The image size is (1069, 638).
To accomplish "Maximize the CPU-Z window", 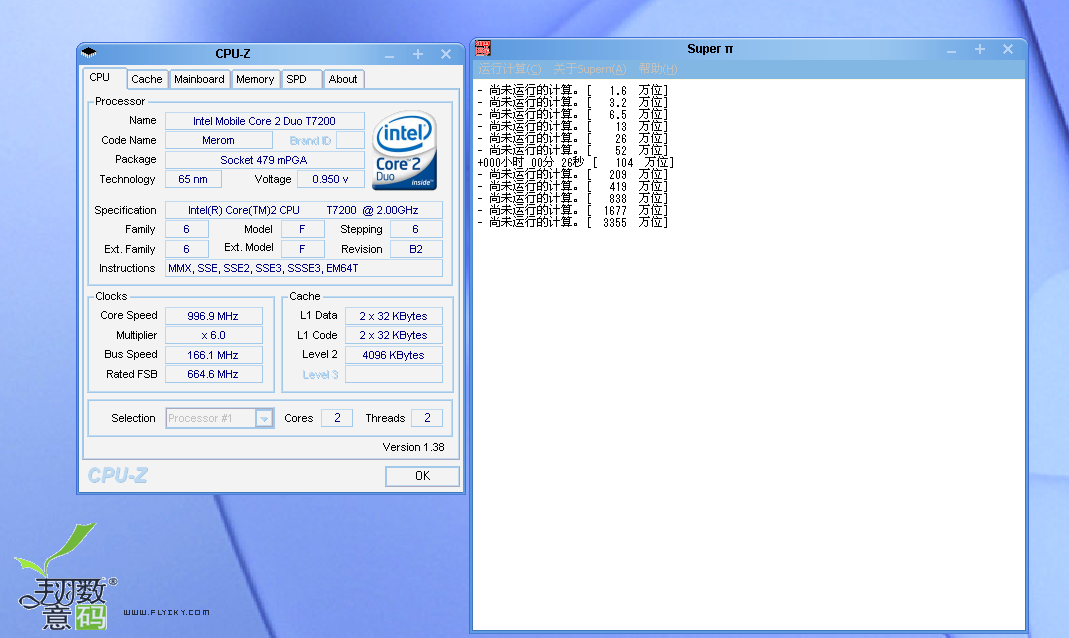I will click(x=418, y=54).
